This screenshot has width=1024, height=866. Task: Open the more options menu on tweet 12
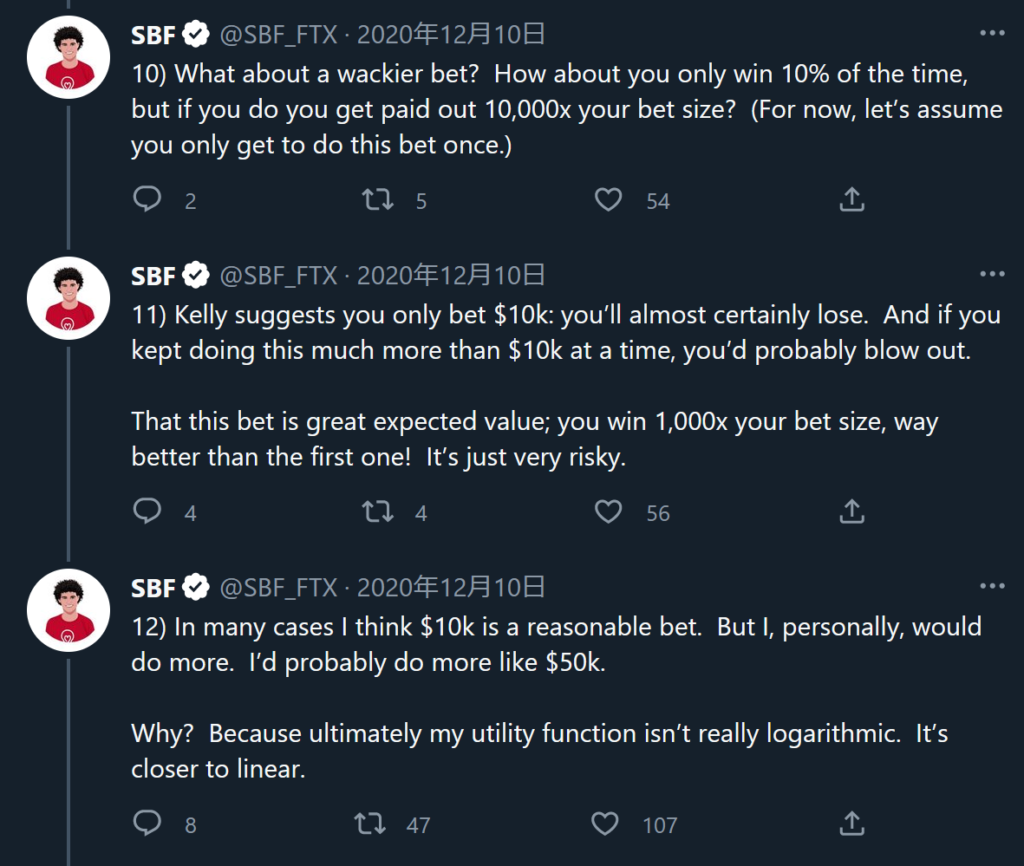(x=992, y=585)
